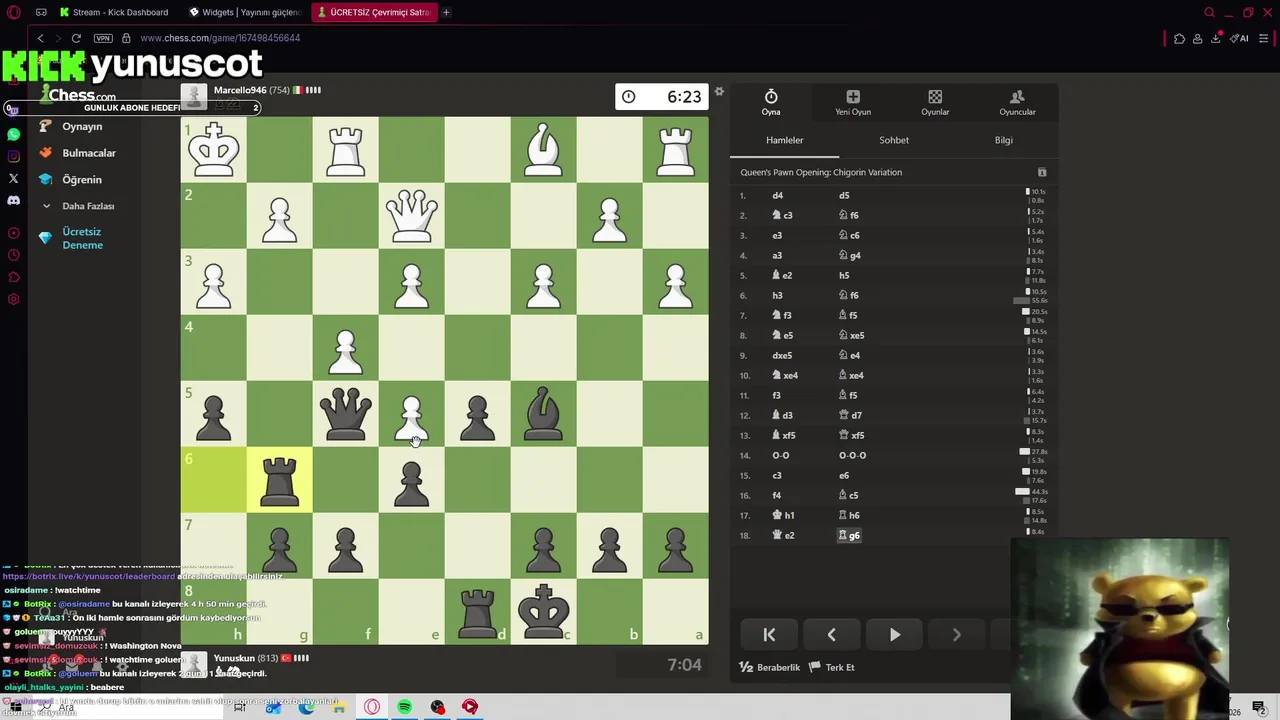1280x720 pixels.
Task: Open the Yeni Oyun plus tab
Action: (853, 102)
